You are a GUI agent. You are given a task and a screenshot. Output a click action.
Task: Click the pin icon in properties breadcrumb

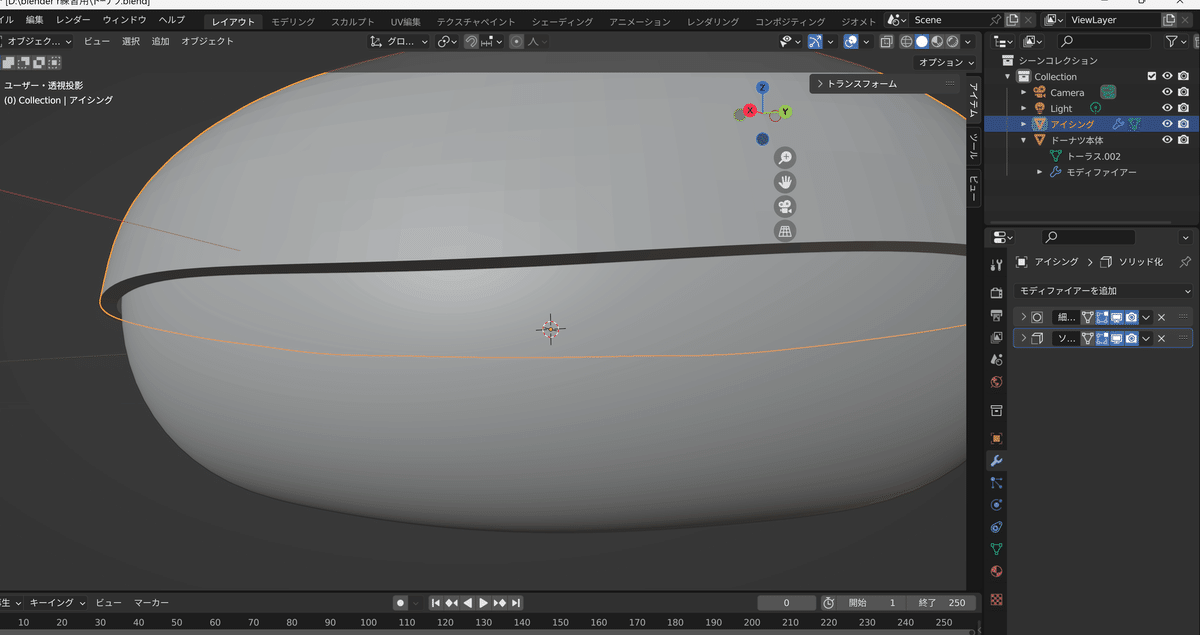pyautogui.click(x=1186, y=262)
